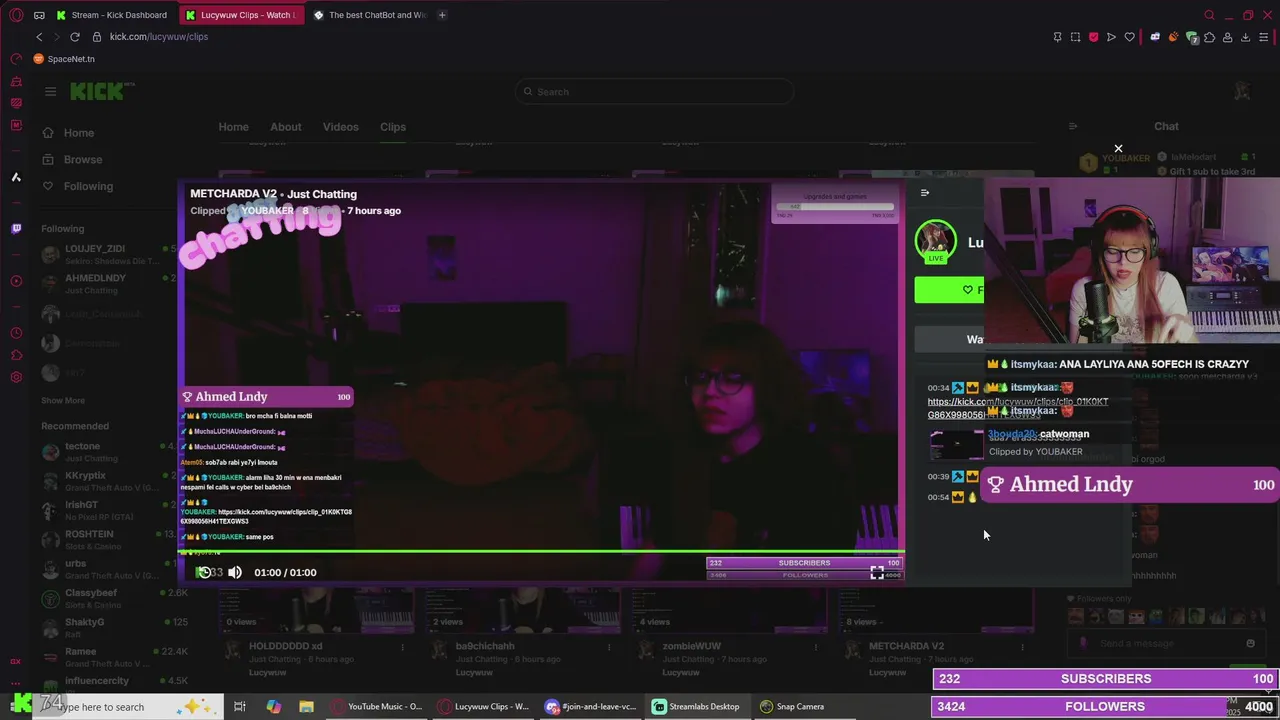Open Task View on the taskbar
This screenshot has height=720, width=1280.
click(x=240, y=707)
